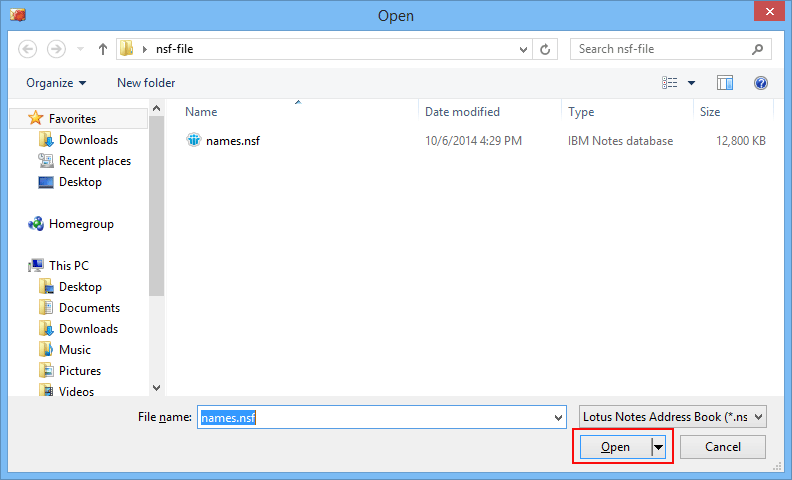Open Recent places

[x=95, y=161]
